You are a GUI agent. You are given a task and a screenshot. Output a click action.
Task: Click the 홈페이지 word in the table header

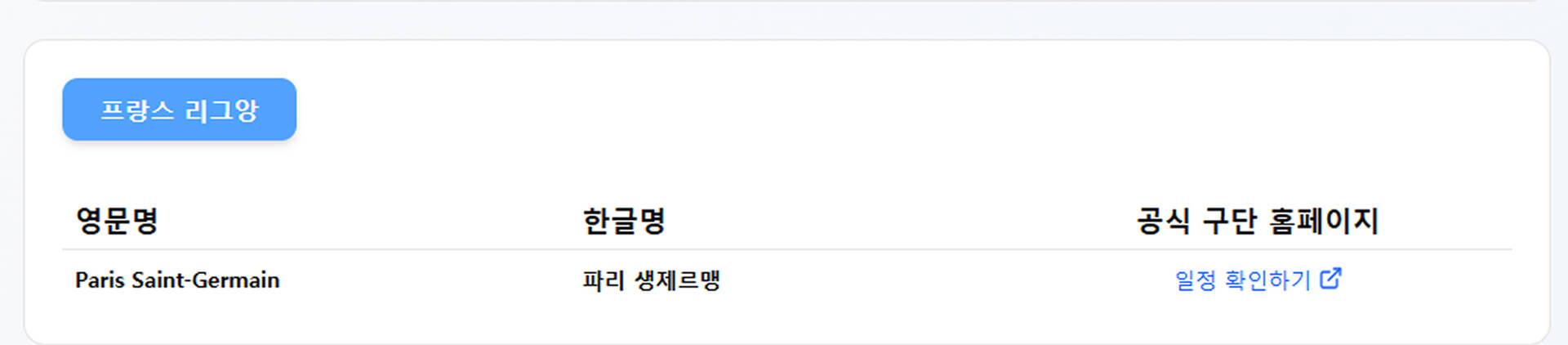tap(1324, 221)
